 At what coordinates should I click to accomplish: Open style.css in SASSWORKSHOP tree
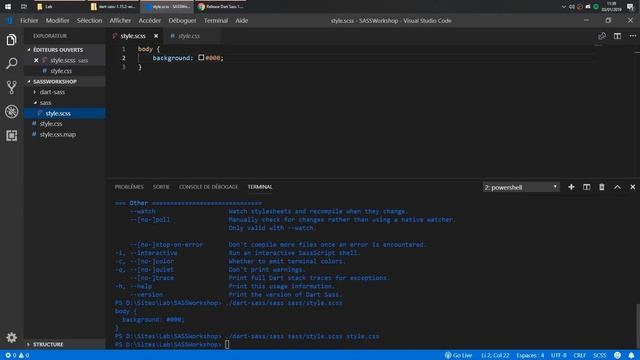click(x=51, y=124)
